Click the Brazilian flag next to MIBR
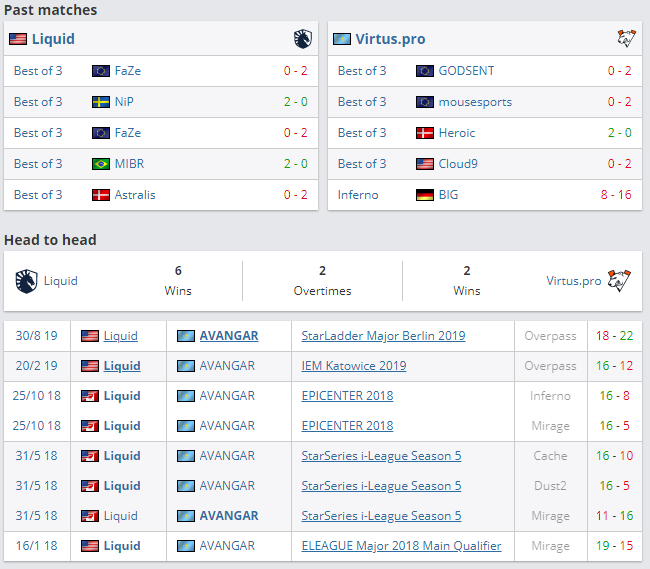The image size is (650, 569). 101,164
